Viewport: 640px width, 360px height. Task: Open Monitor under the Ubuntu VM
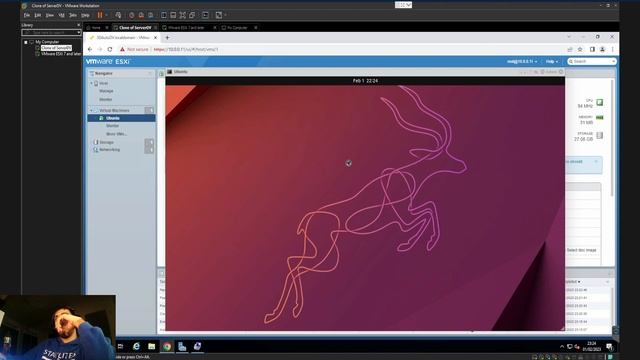[113, 126]
